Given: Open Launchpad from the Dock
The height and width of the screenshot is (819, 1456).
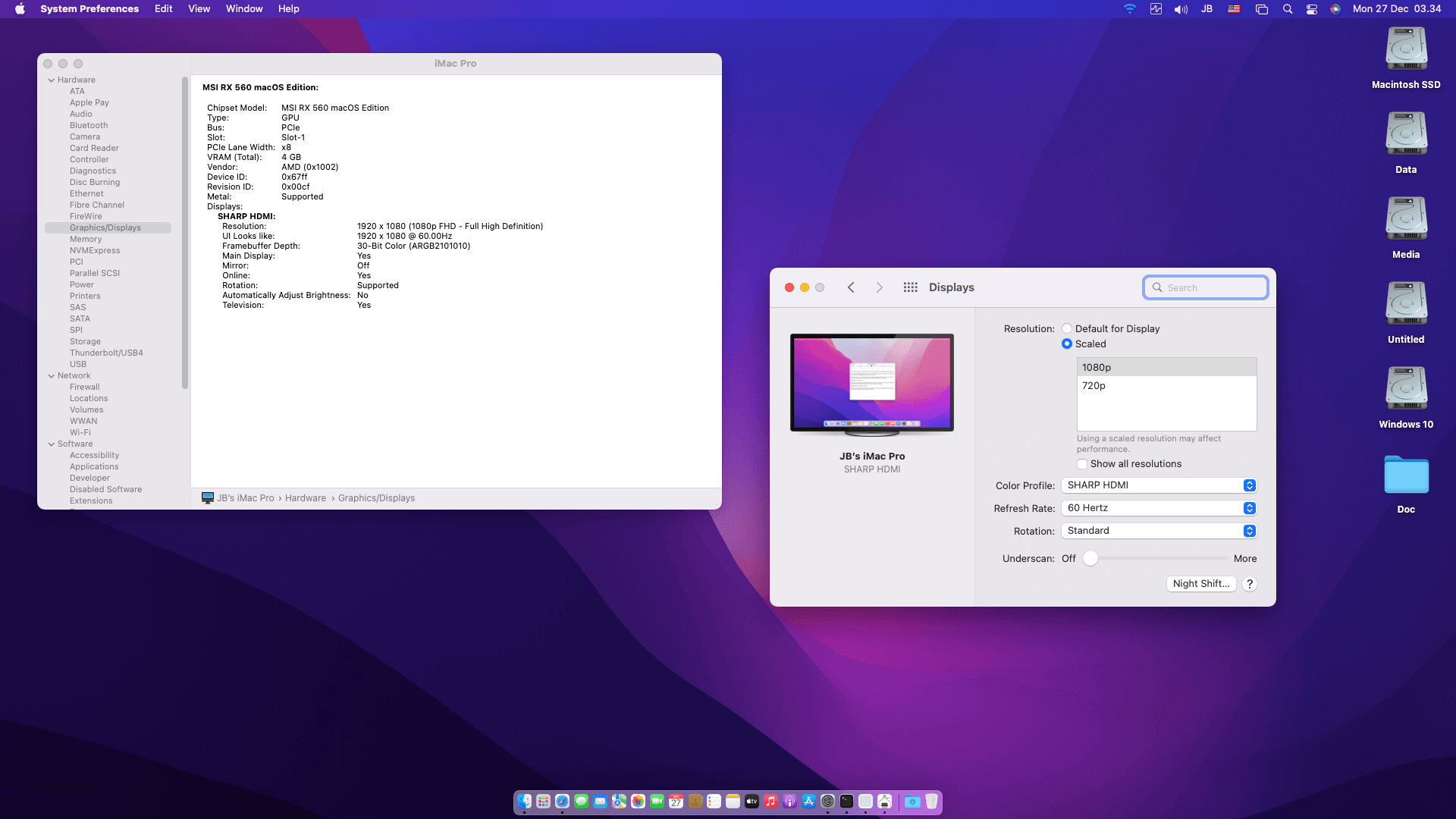Looking at the screenshot, I should [x=544, y=802].
